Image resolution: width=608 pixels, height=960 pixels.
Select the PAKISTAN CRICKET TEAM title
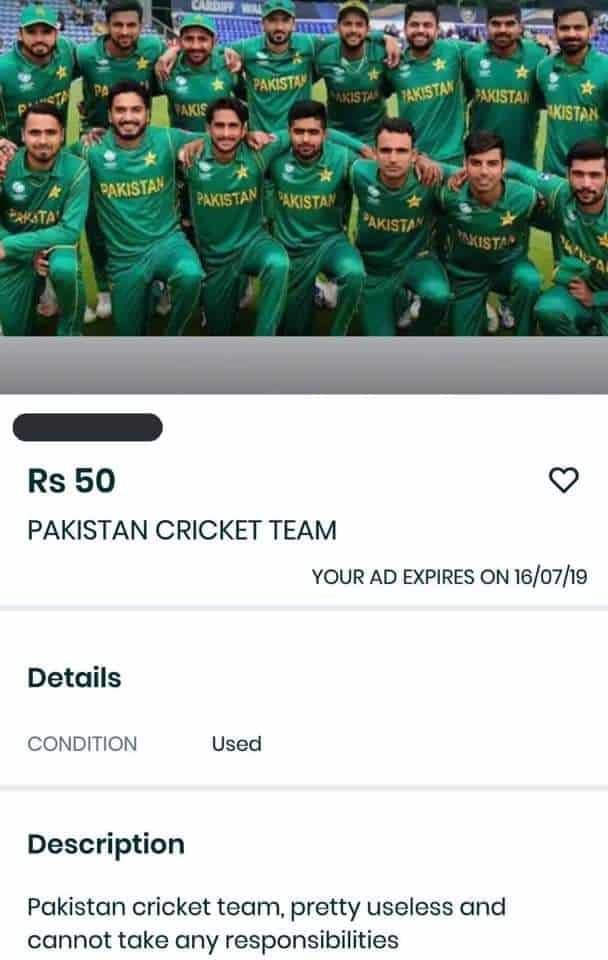point(182,530)
